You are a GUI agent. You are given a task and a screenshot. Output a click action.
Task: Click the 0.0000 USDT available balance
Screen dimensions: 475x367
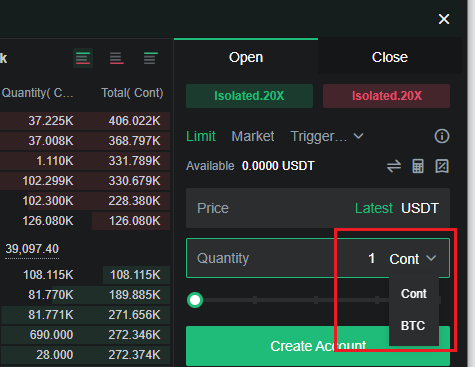(x=278, y=166)
